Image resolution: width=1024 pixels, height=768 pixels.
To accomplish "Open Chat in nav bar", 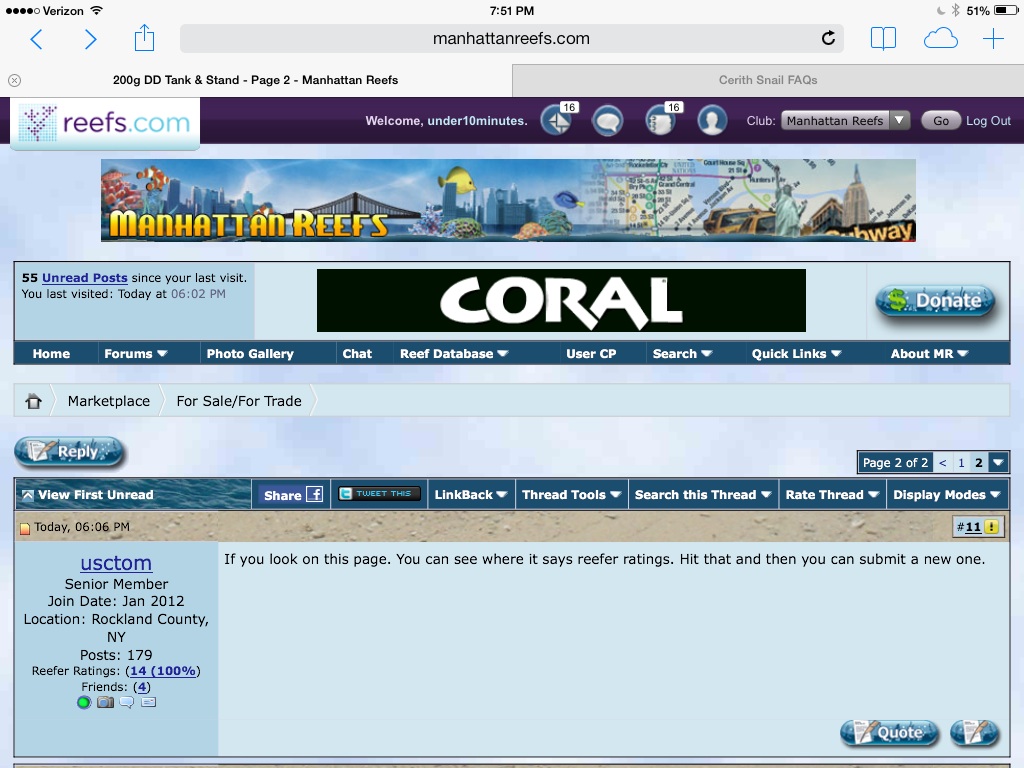I will [x=357, y=353].
